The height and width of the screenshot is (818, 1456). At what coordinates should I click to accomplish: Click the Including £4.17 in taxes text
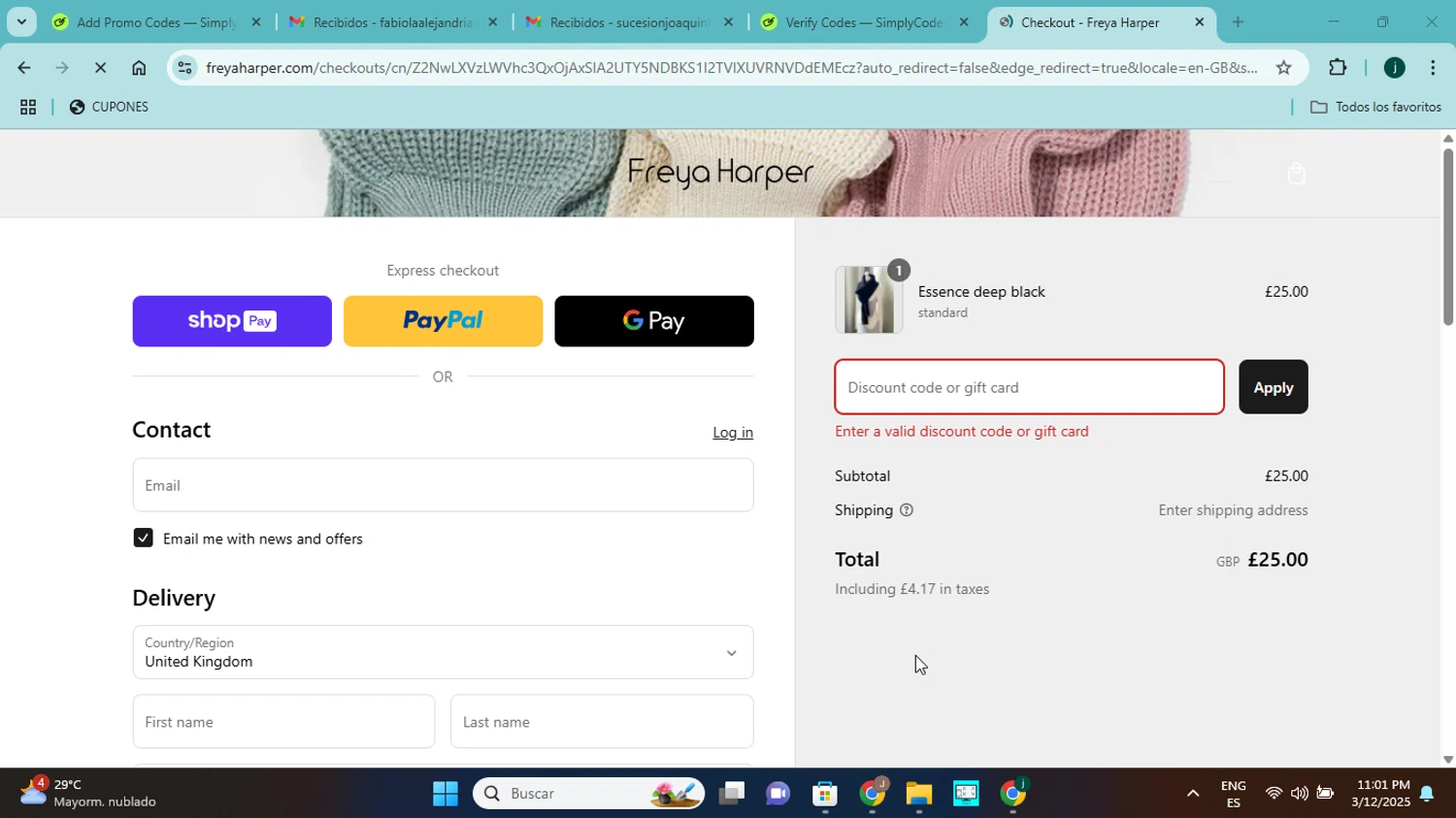pyautogui.click(x=911, y=589)
